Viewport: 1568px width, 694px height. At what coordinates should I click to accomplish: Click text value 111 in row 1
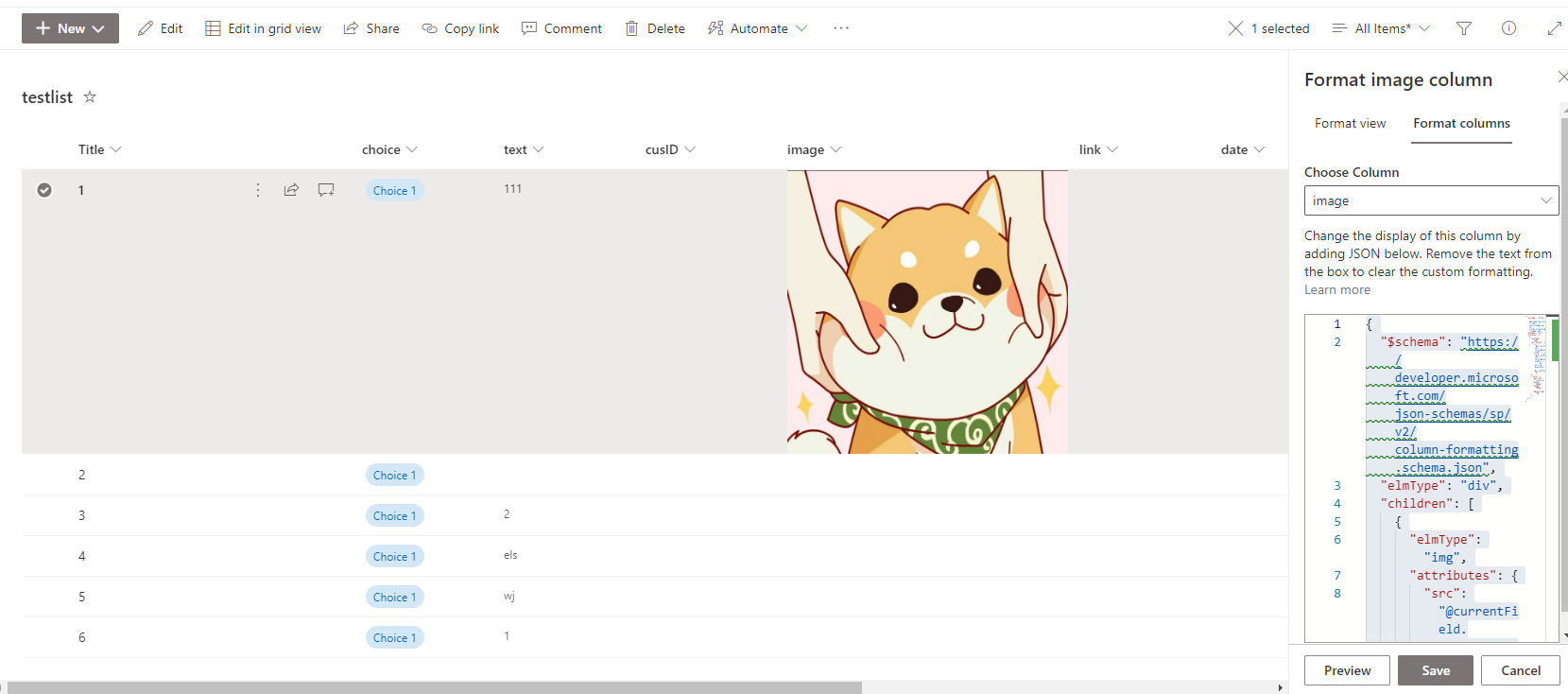pos(512,188)
